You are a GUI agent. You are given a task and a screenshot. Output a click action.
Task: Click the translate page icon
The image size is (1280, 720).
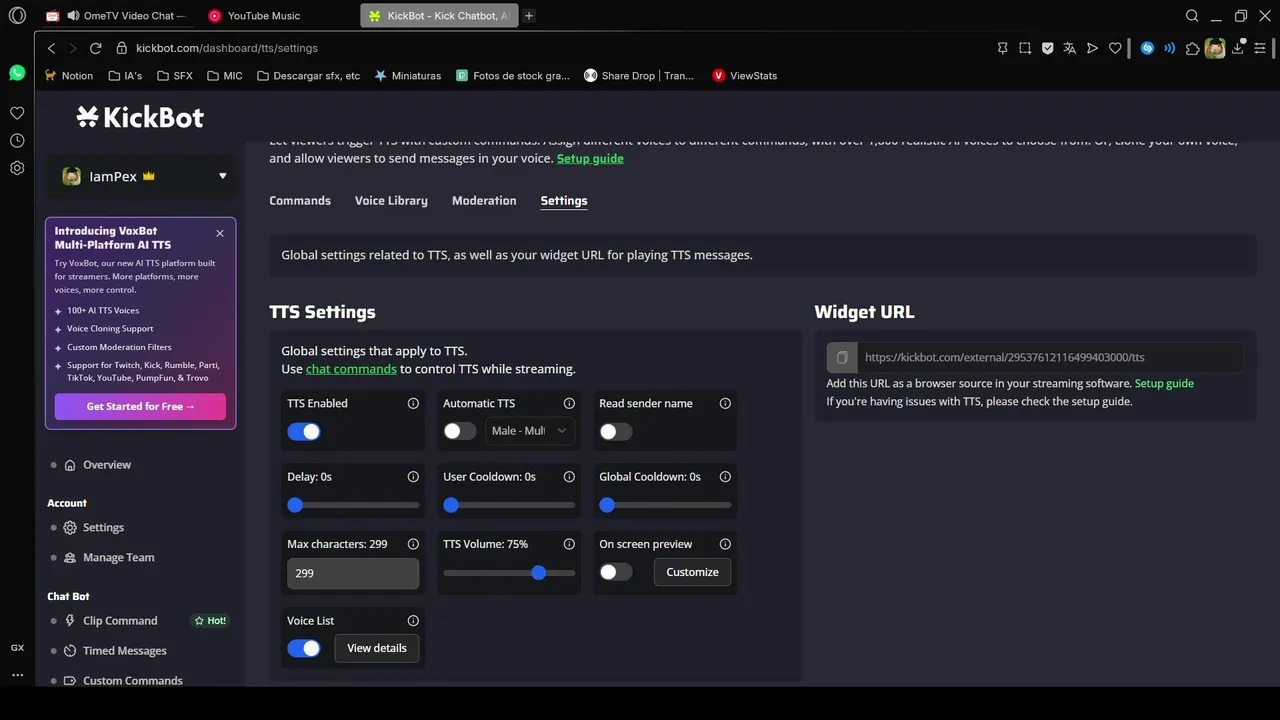[1069, 48]
